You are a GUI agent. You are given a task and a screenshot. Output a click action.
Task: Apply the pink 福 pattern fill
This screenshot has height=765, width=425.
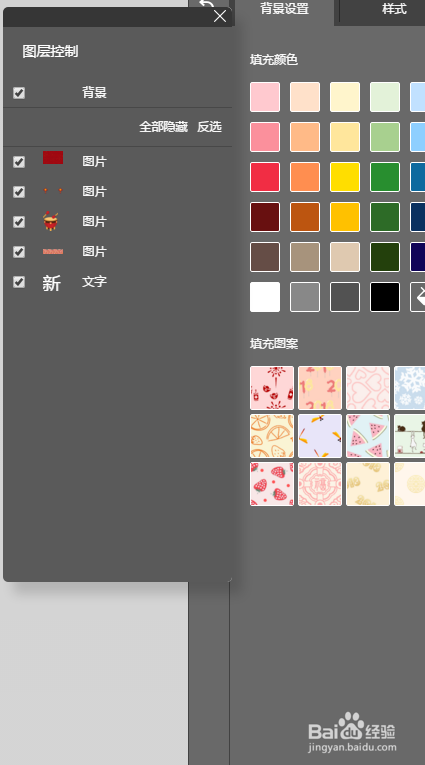pyautogui.click(x=320, y=484)
